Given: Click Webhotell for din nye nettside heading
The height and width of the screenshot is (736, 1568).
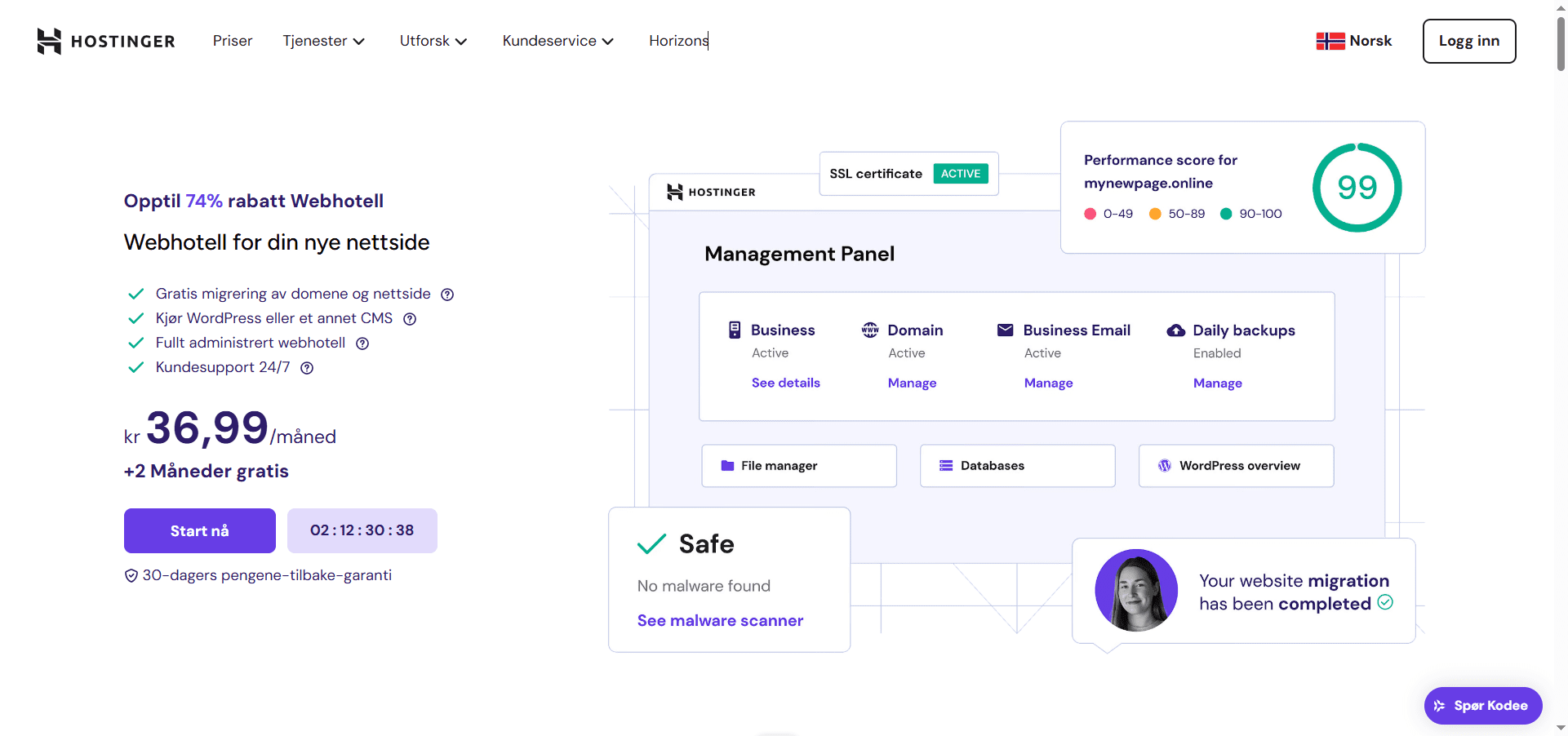Looking at the screenshot, I should (277, 242).
